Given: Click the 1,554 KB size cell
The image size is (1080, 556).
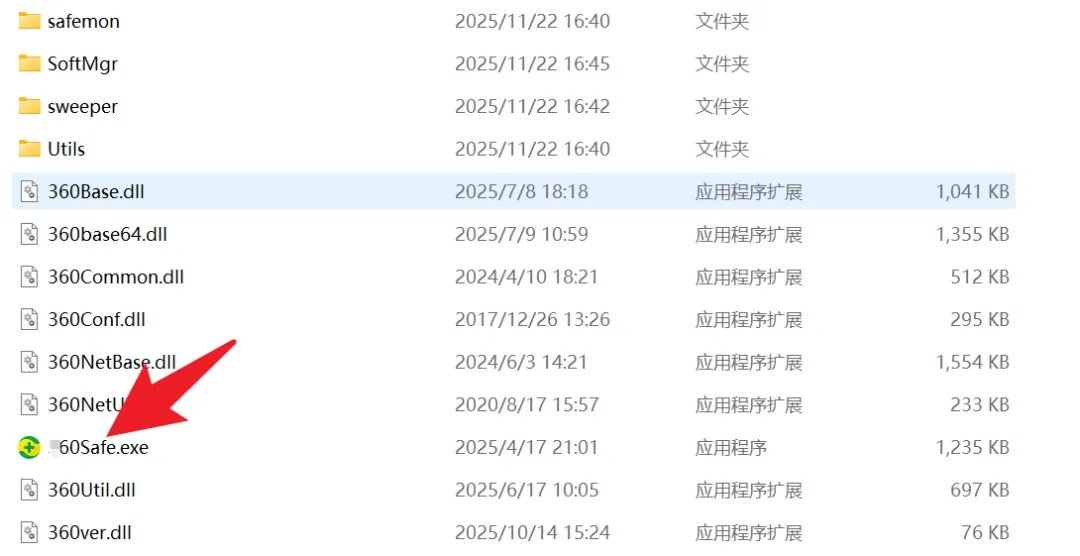Looking at the screenshot, I should click(x=973, y=362).
